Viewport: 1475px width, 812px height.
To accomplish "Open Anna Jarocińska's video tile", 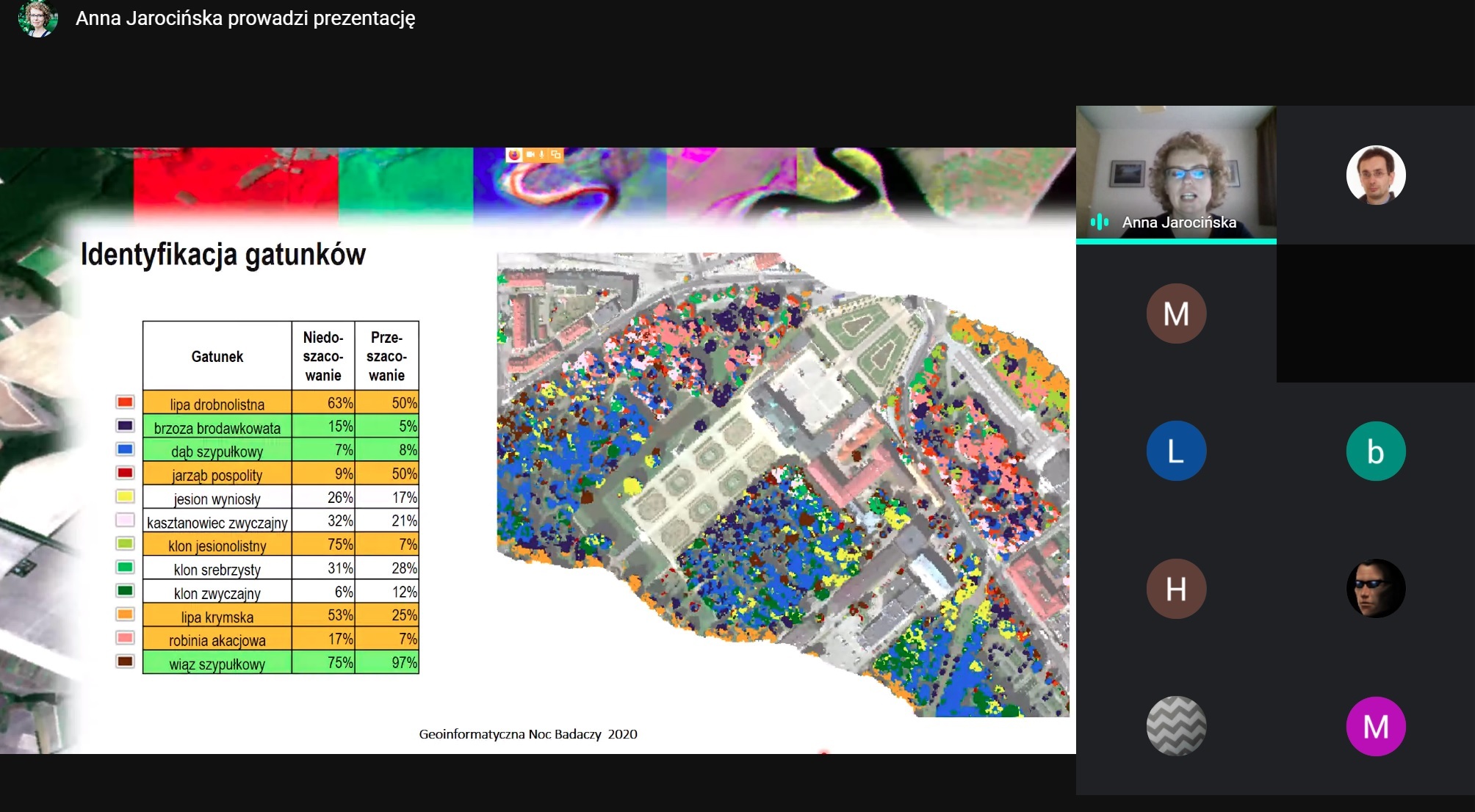I will click(1176, 174).
